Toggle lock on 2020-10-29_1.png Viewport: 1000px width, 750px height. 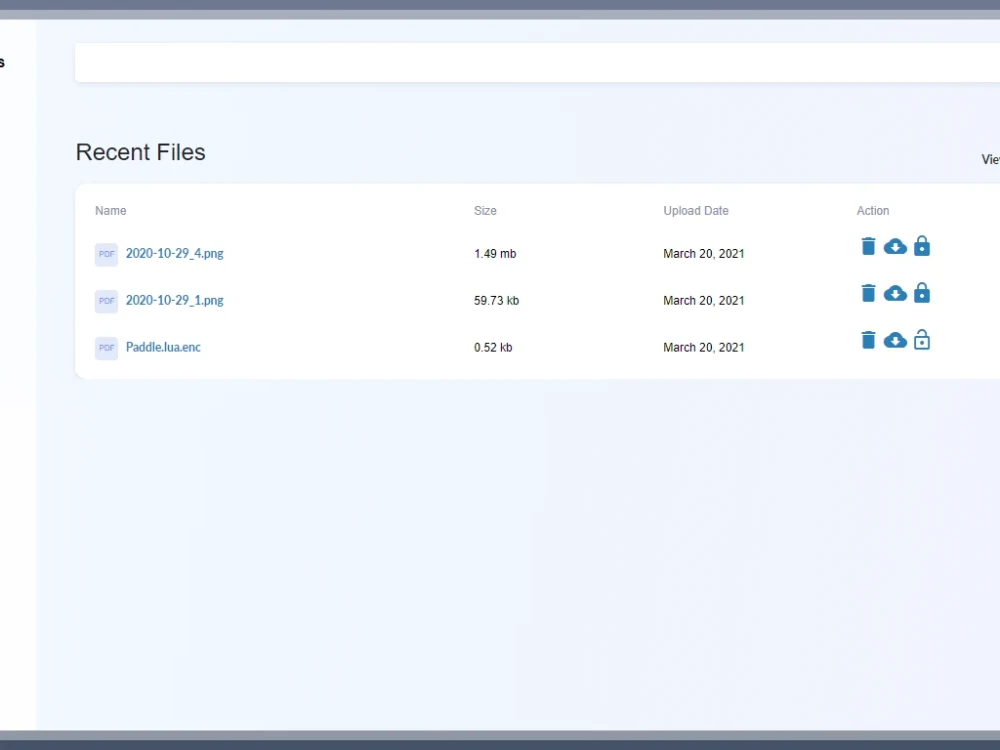pos(922,292)
